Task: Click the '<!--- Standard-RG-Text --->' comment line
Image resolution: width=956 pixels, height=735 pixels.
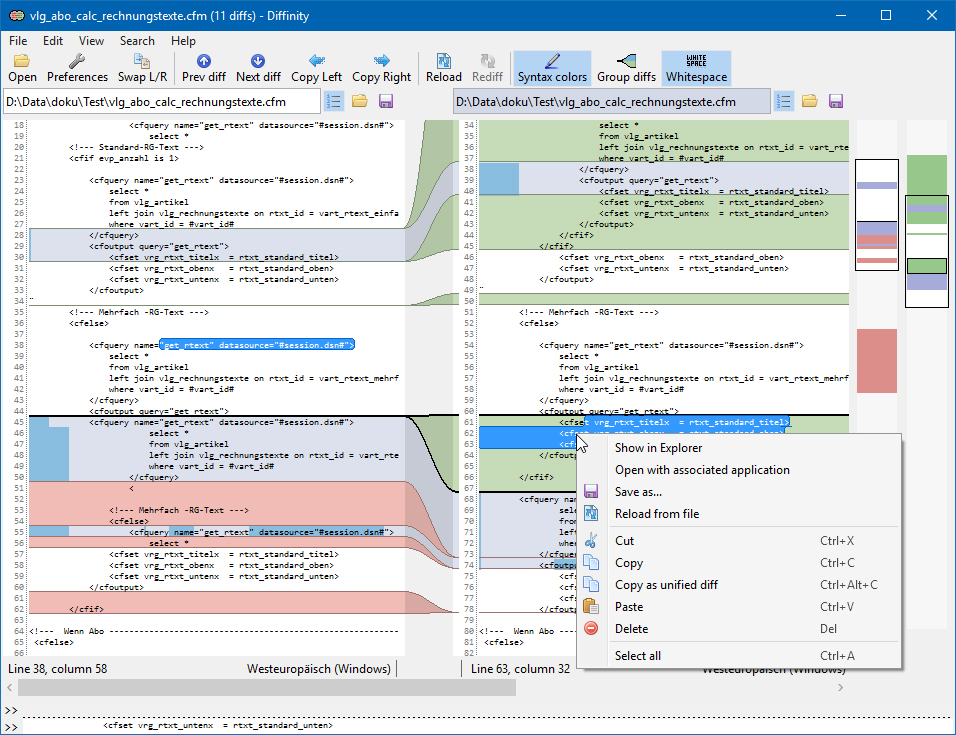Action: (x=136, y=147)
